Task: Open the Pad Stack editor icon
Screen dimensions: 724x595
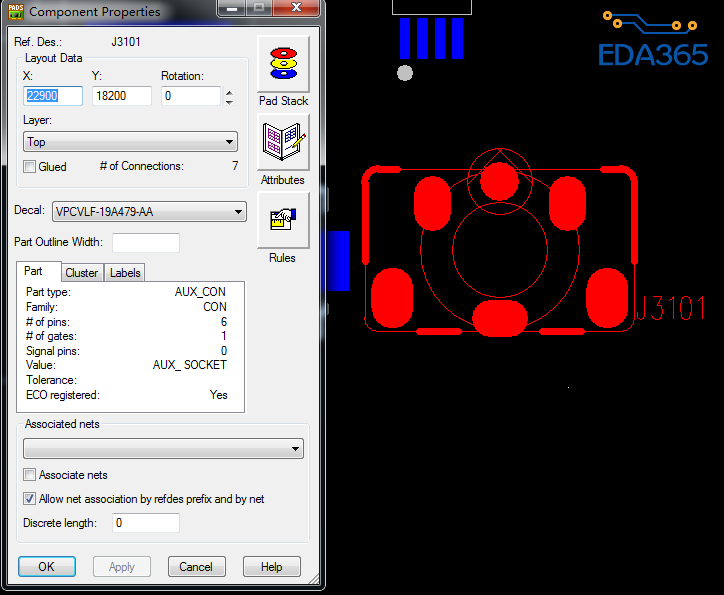Action: [283, 64]
